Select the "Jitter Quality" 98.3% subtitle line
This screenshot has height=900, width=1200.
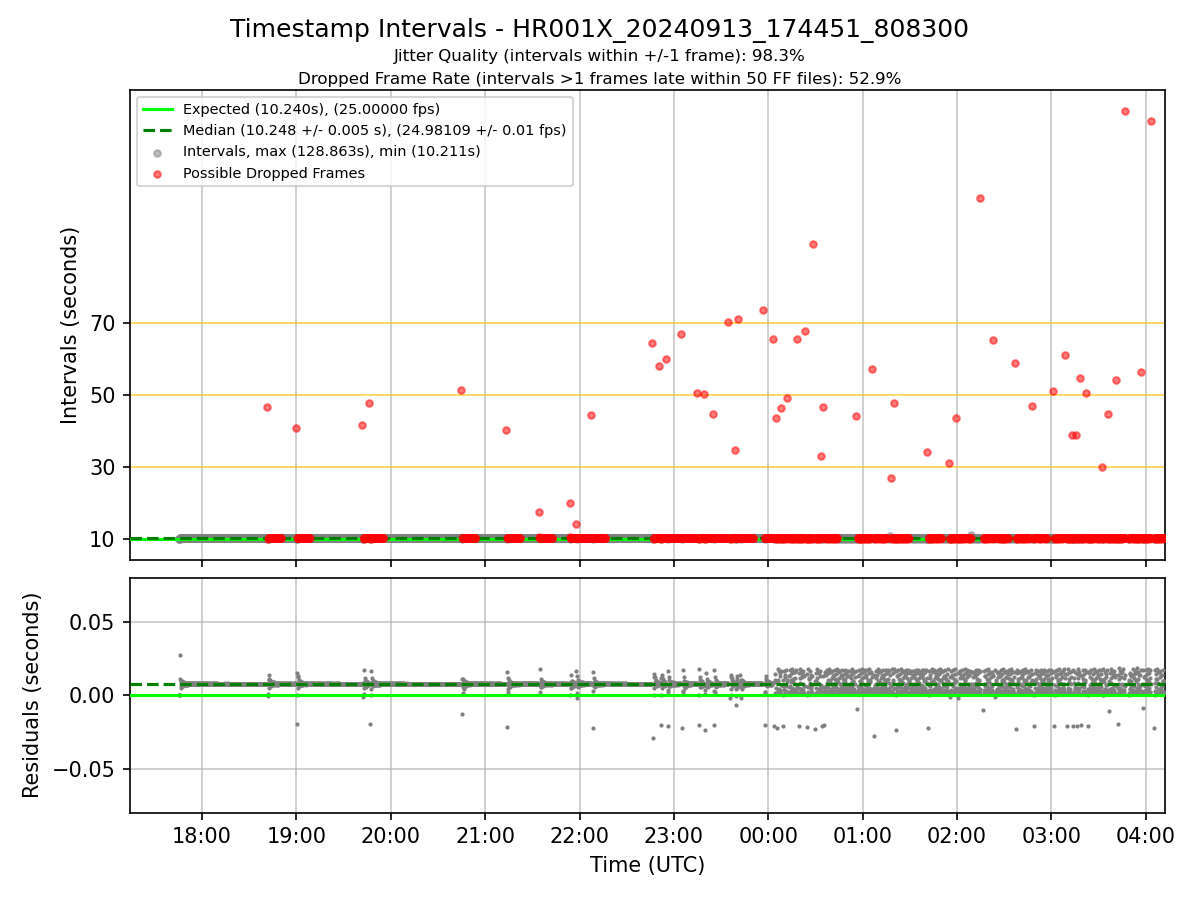coord(599,56)
